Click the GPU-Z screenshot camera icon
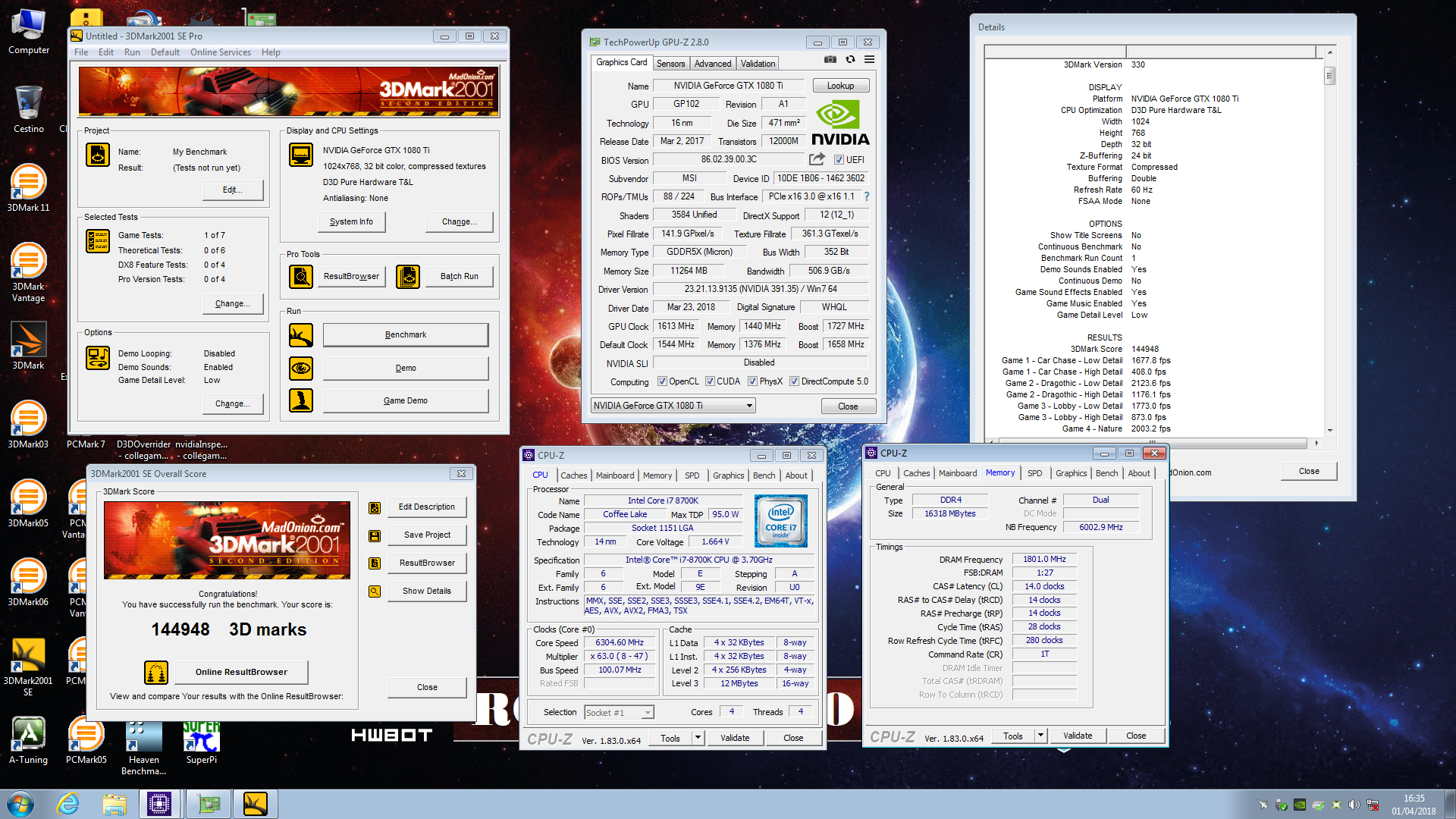Viewport: 1456px width, 819px height. 830,60
